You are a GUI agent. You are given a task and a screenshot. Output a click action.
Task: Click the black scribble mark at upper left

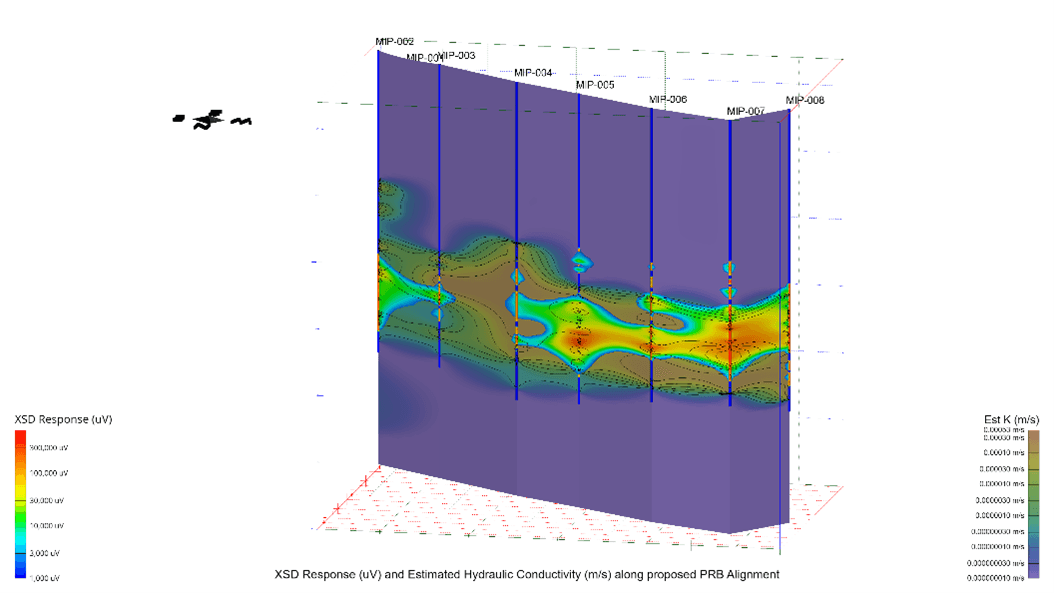[x=212, y=121]
